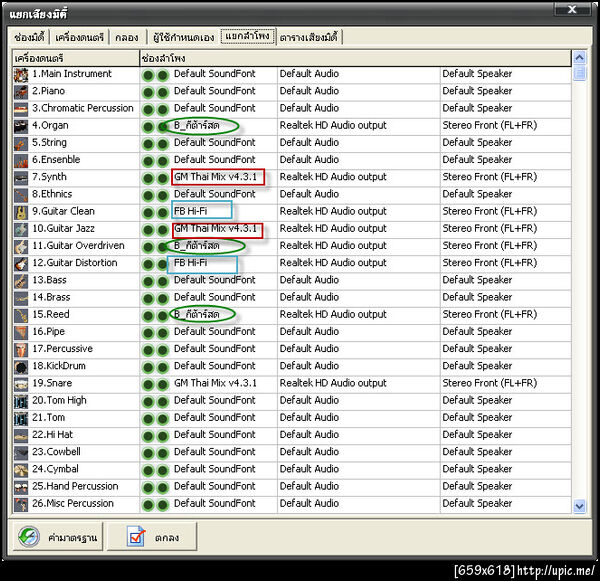This screenshot has width=600, height=581.
Task: Toggle left green dot in Snare row
Action: pos(148,385)
